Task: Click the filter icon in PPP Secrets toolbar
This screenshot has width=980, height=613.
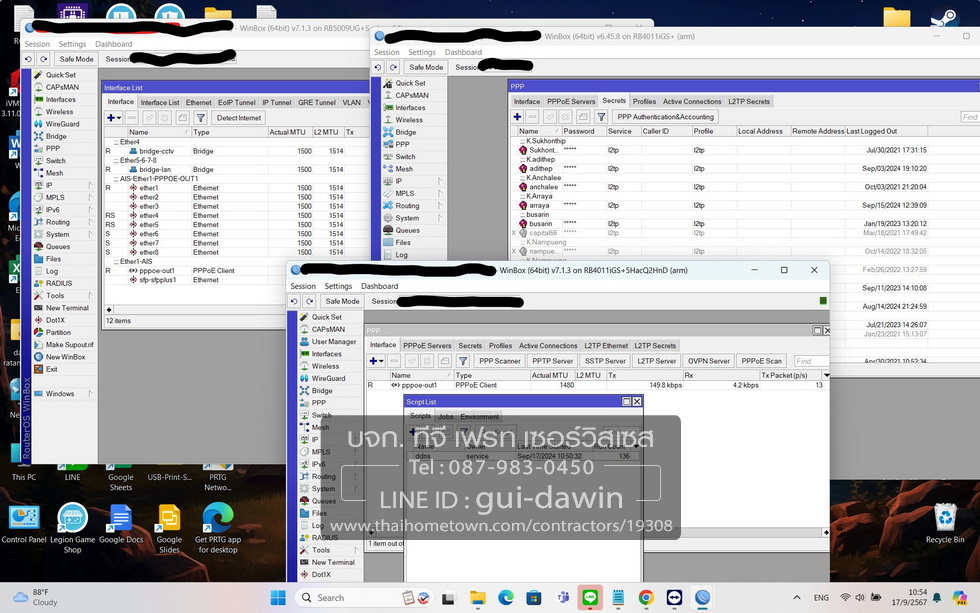Action: pos(601,117)
